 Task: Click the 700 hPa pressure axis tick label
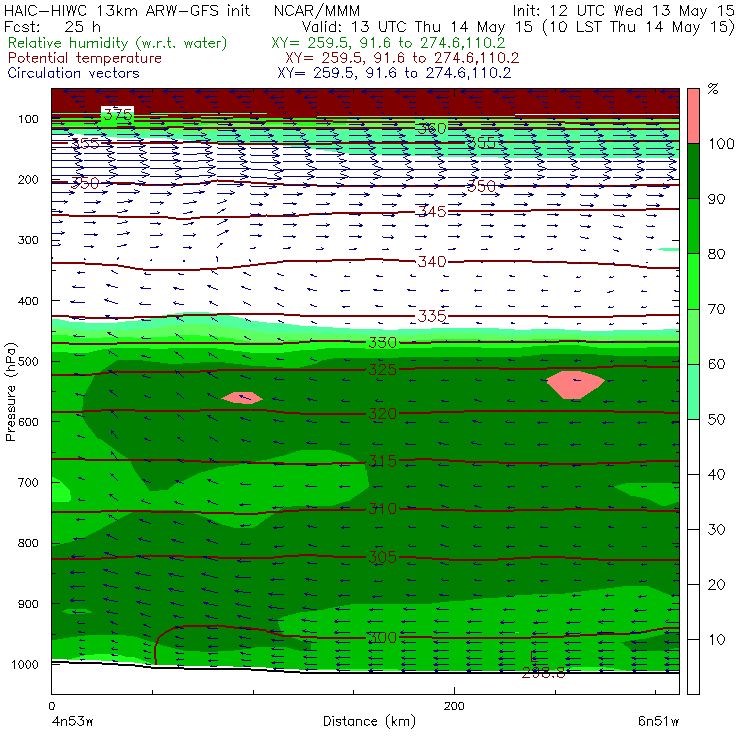click(28, 483)
